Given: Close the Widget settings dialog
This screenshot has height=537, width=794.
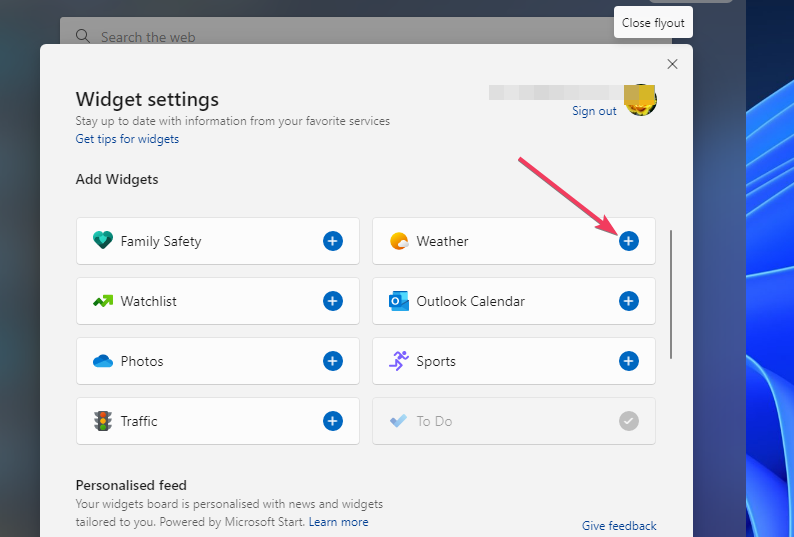Looking at the screenshot, I should [672, 64].
